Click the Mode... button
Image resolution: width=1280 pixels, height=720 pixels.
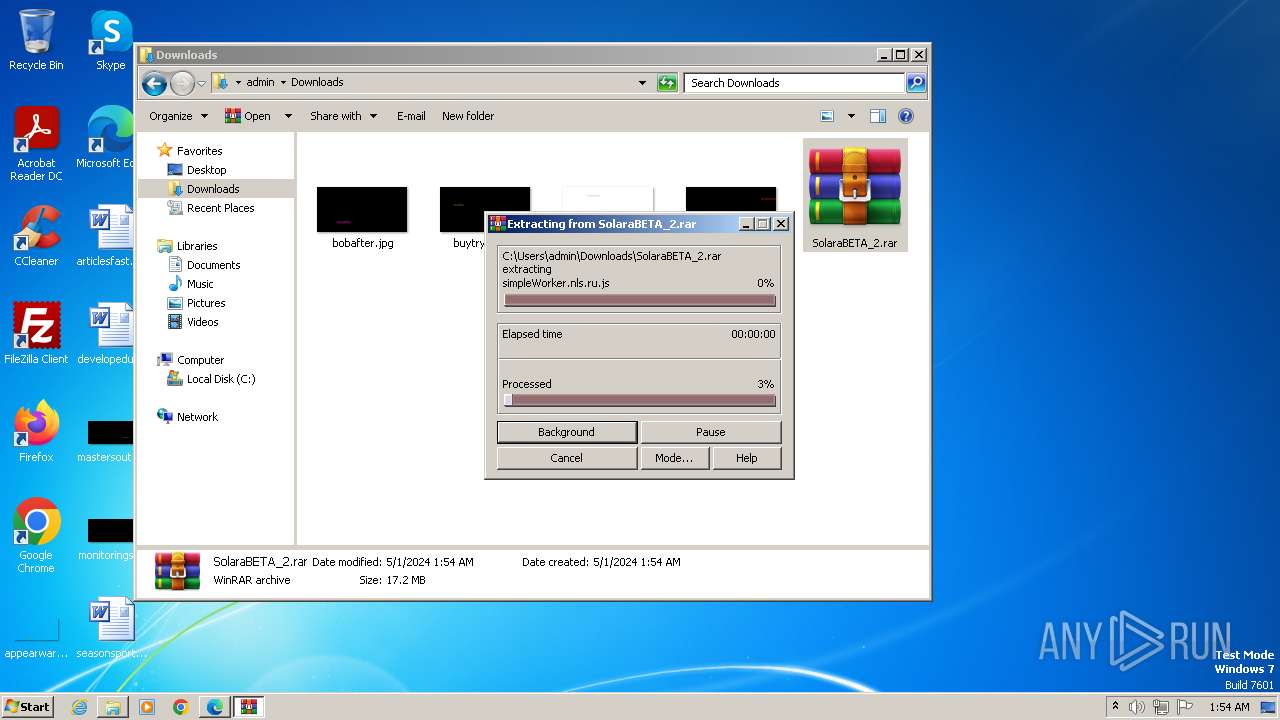(674, 458)
